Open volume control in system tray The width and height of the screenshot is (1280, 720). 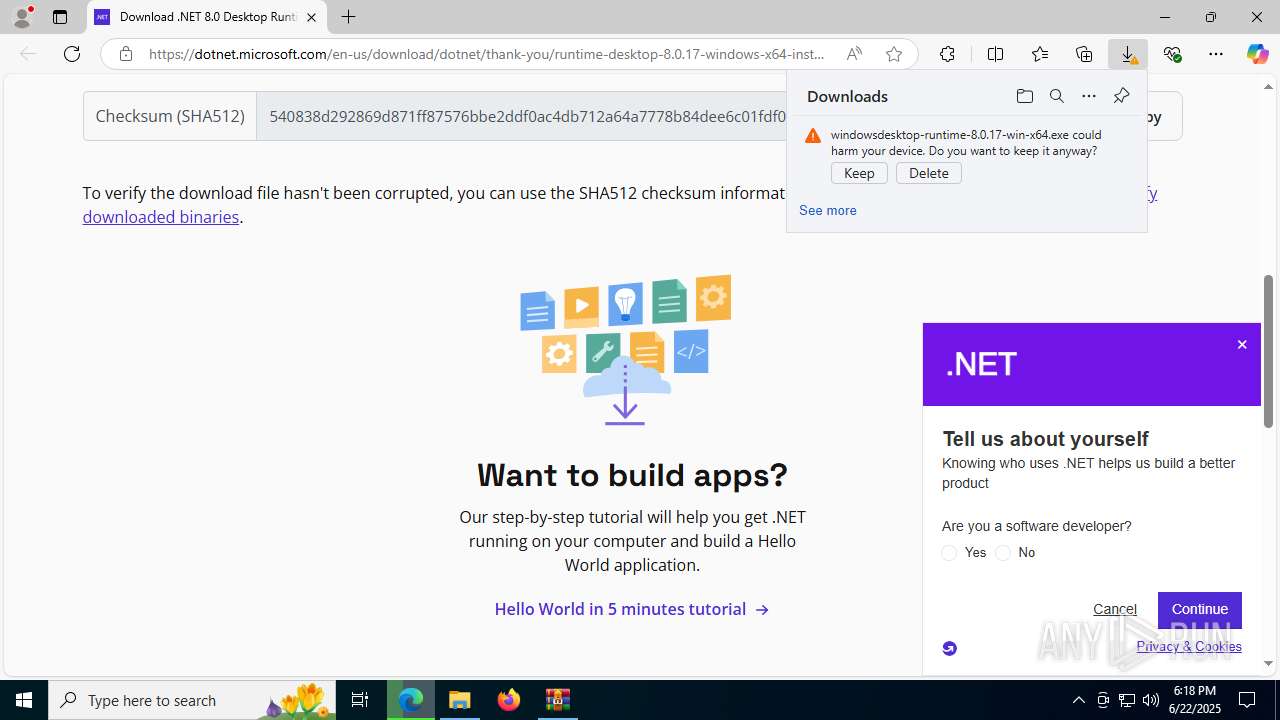tap(1151, 700)
